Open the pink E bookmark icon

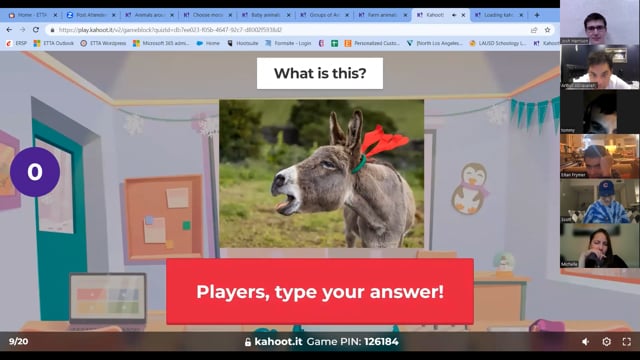(x=321, y=43)
